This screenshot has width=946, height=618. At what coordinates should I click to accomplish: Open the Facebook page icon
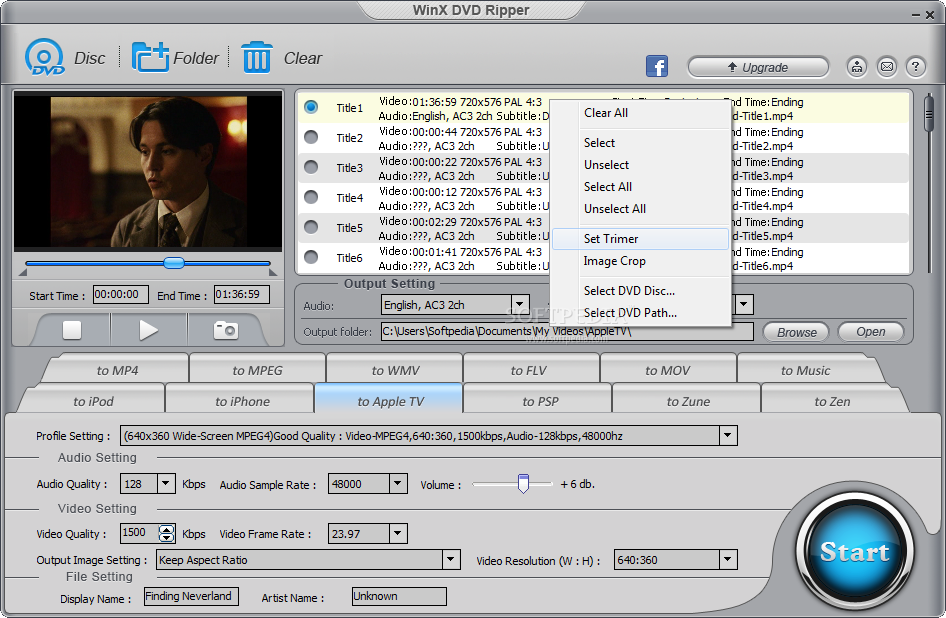pyautogui.click(x=657, y=66)
